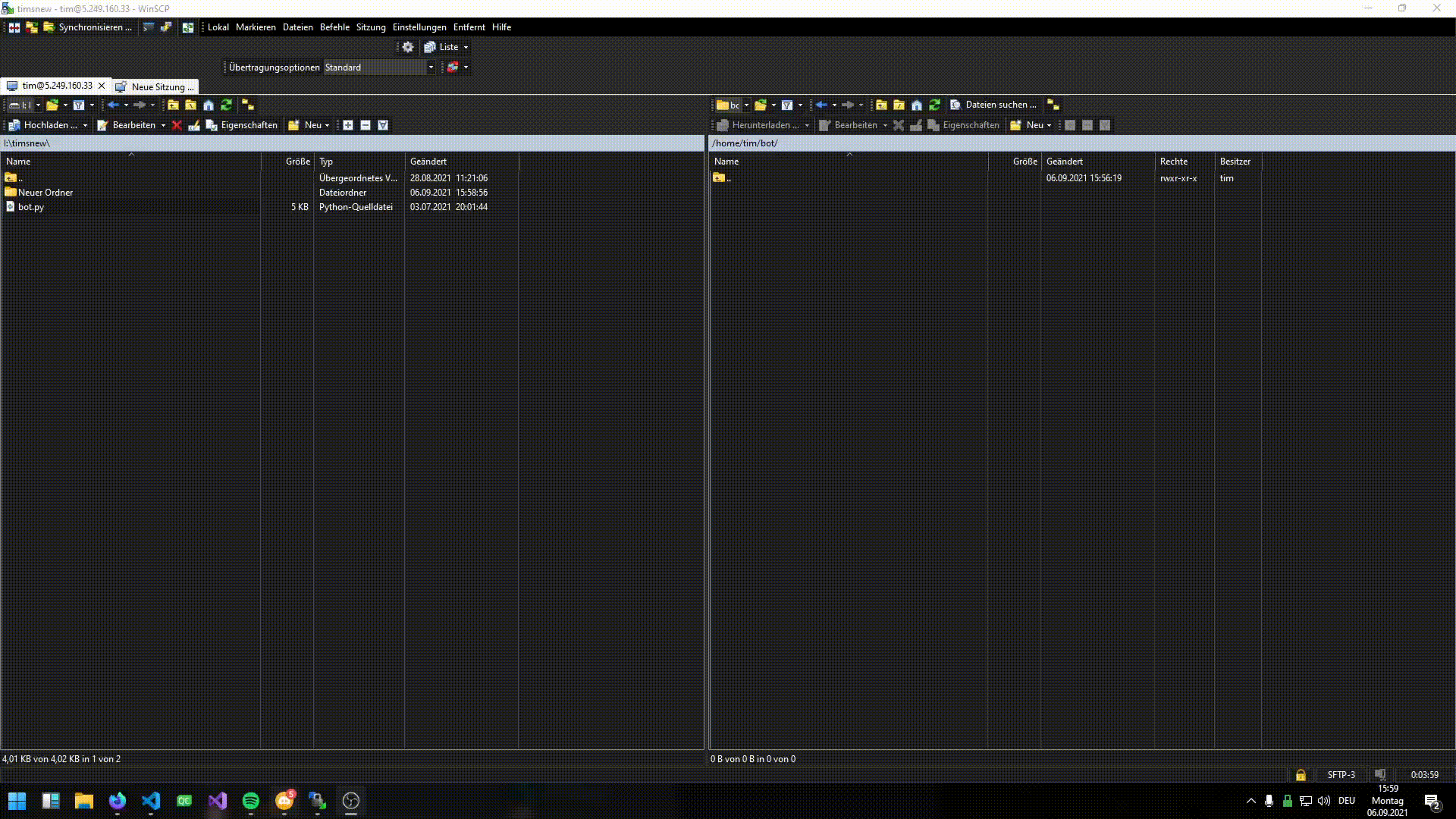Expand the Übertragungsoptionen Standard dropdown
Screen dimensions: 1456x819
(431, 67)
